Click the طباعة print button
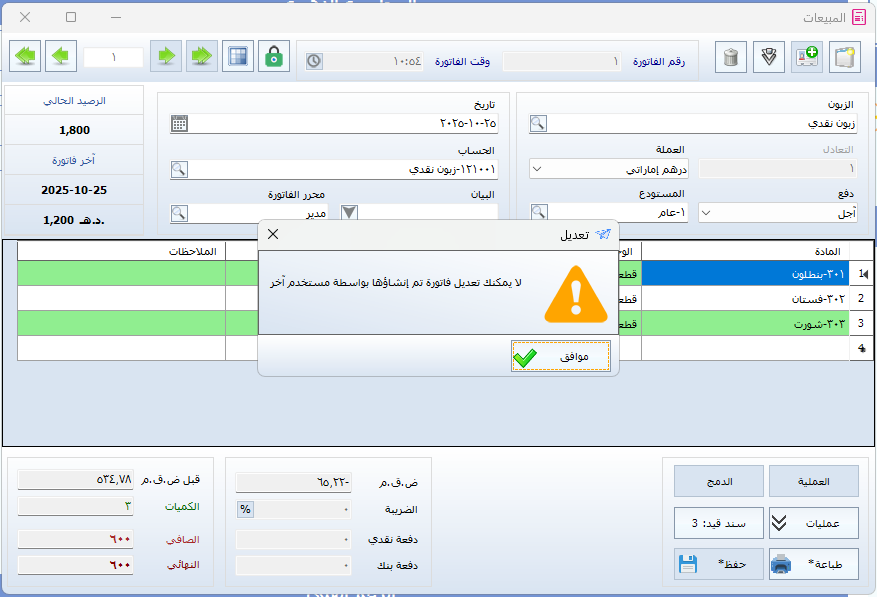877x597 pixels. 812,565
